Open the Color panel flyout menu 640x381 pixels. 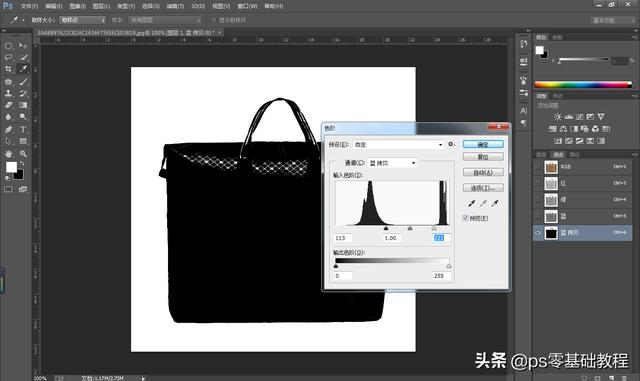coord(634,37)
